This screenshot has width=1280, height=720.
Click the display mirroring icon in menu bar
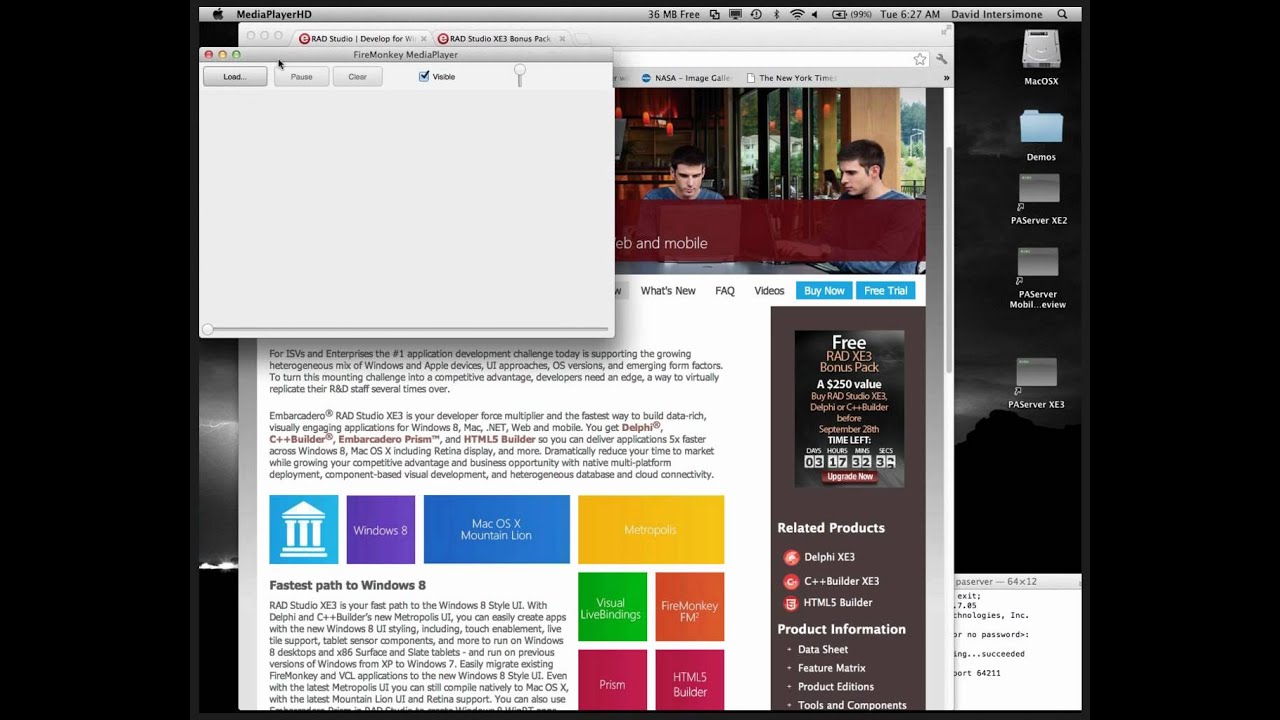(x=736, y=14)
